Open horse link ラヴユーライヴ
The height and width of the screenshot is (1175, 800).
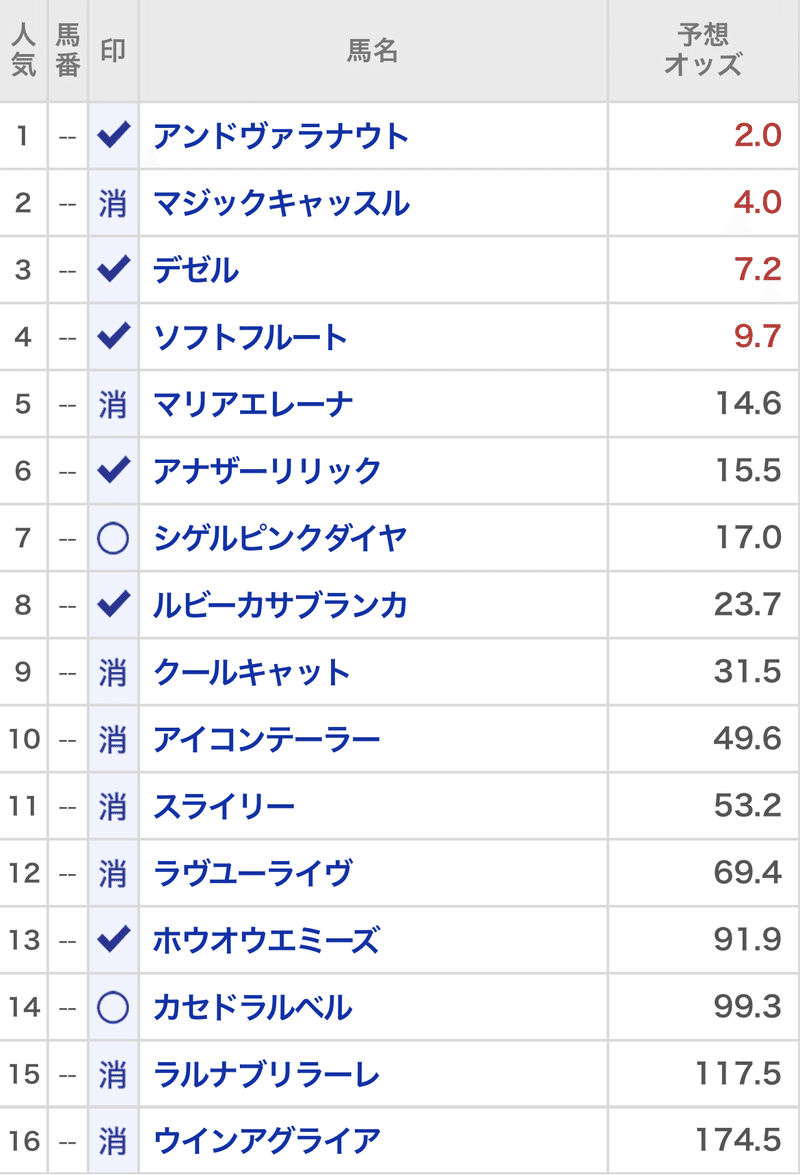click(x=252, y=873)
